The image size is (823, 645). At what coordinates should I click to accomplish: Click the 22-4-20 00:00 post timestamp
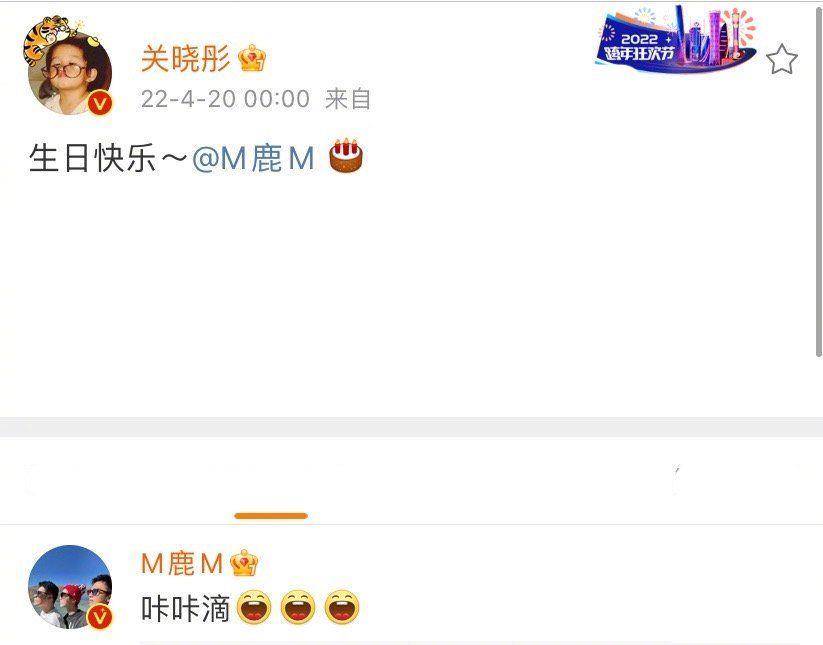click(x=225, y=99)
